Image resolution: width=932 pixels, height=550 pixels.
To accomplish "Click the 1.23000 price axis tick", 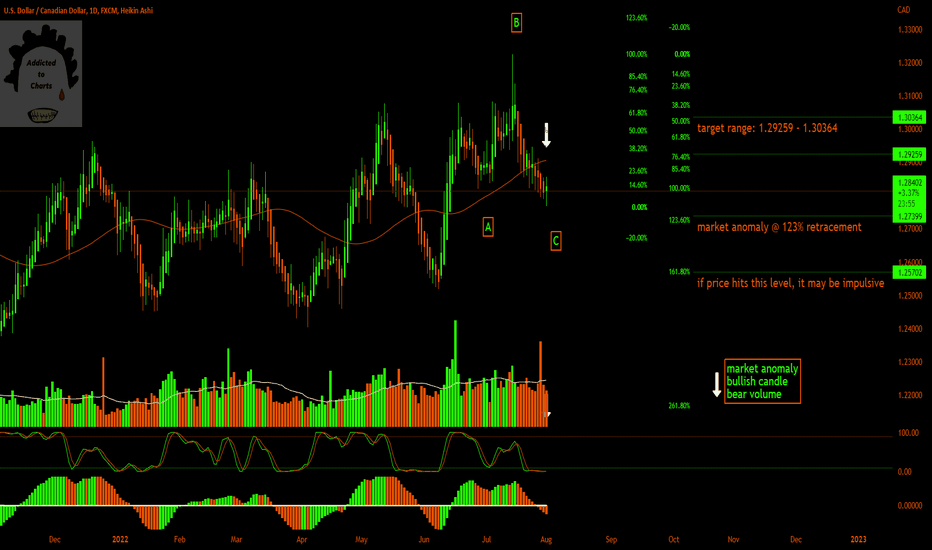I will point(910,362).
